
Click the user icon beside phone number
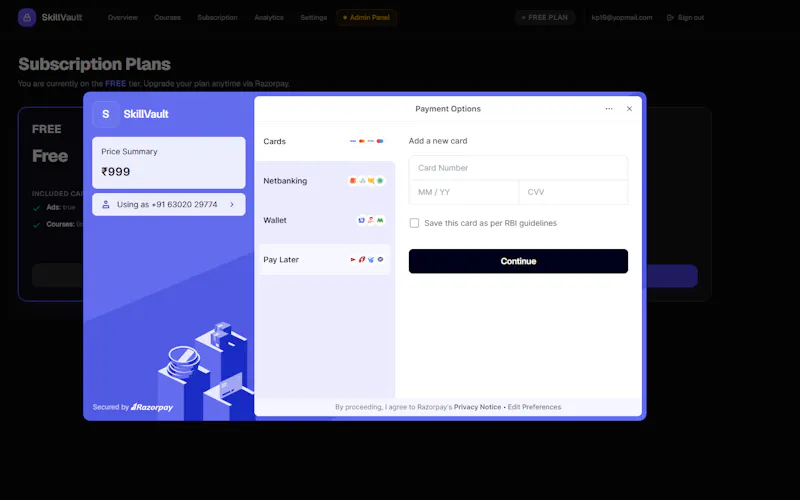(106, 205)
